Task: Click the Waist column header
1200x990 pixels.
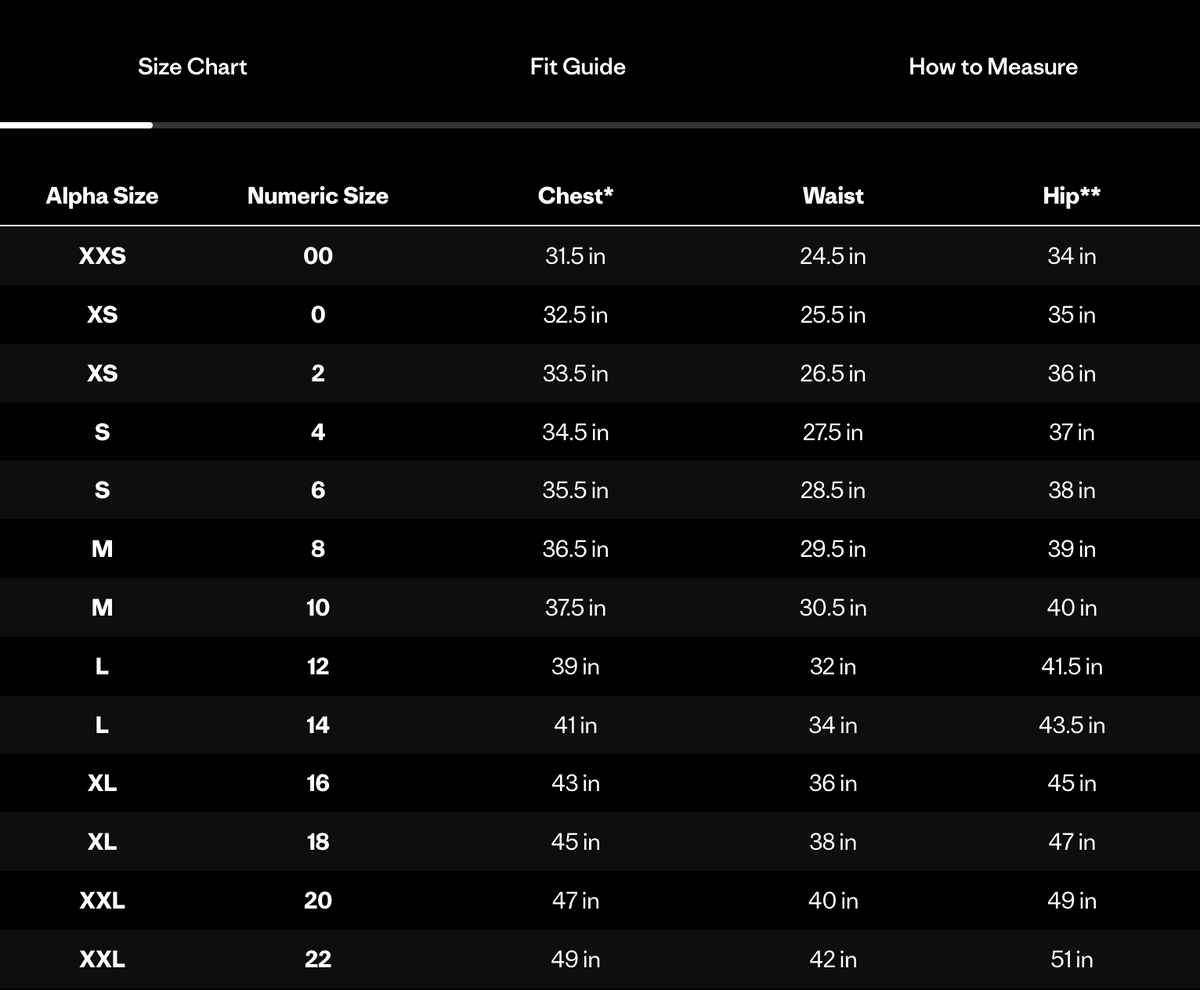Action: point(833,196)
